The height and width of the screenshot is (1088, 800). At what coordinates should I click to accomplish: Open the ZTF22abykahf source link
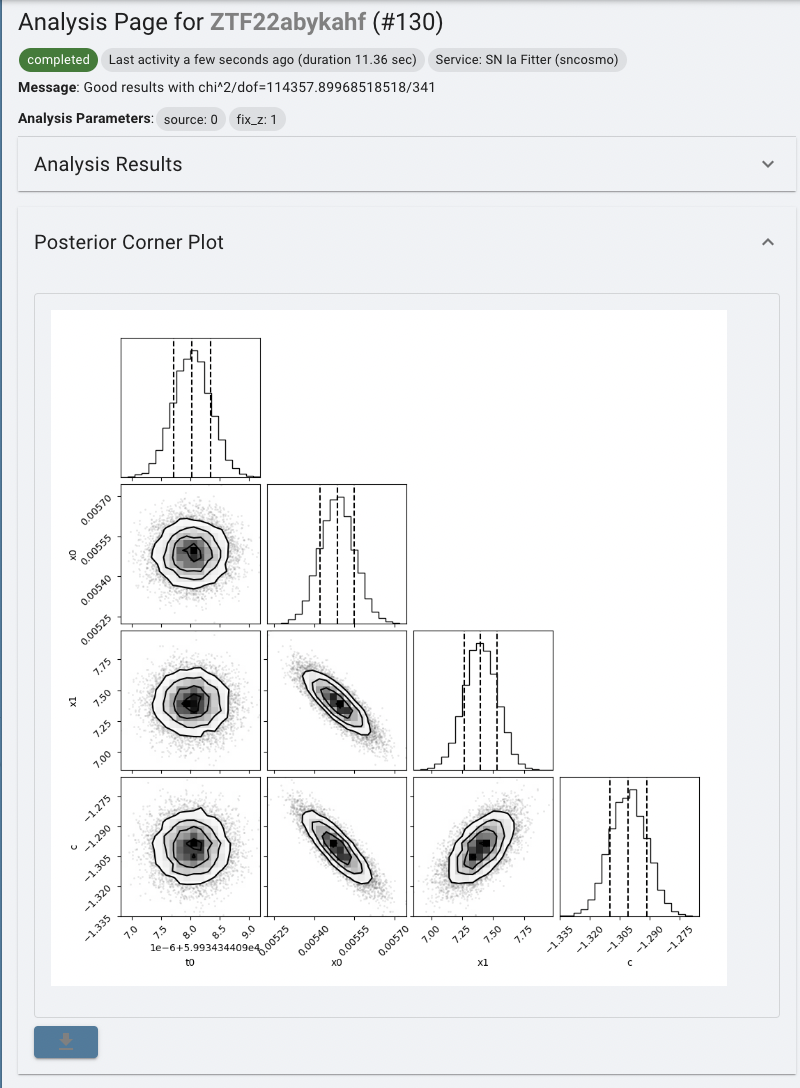tap(288, 21)
